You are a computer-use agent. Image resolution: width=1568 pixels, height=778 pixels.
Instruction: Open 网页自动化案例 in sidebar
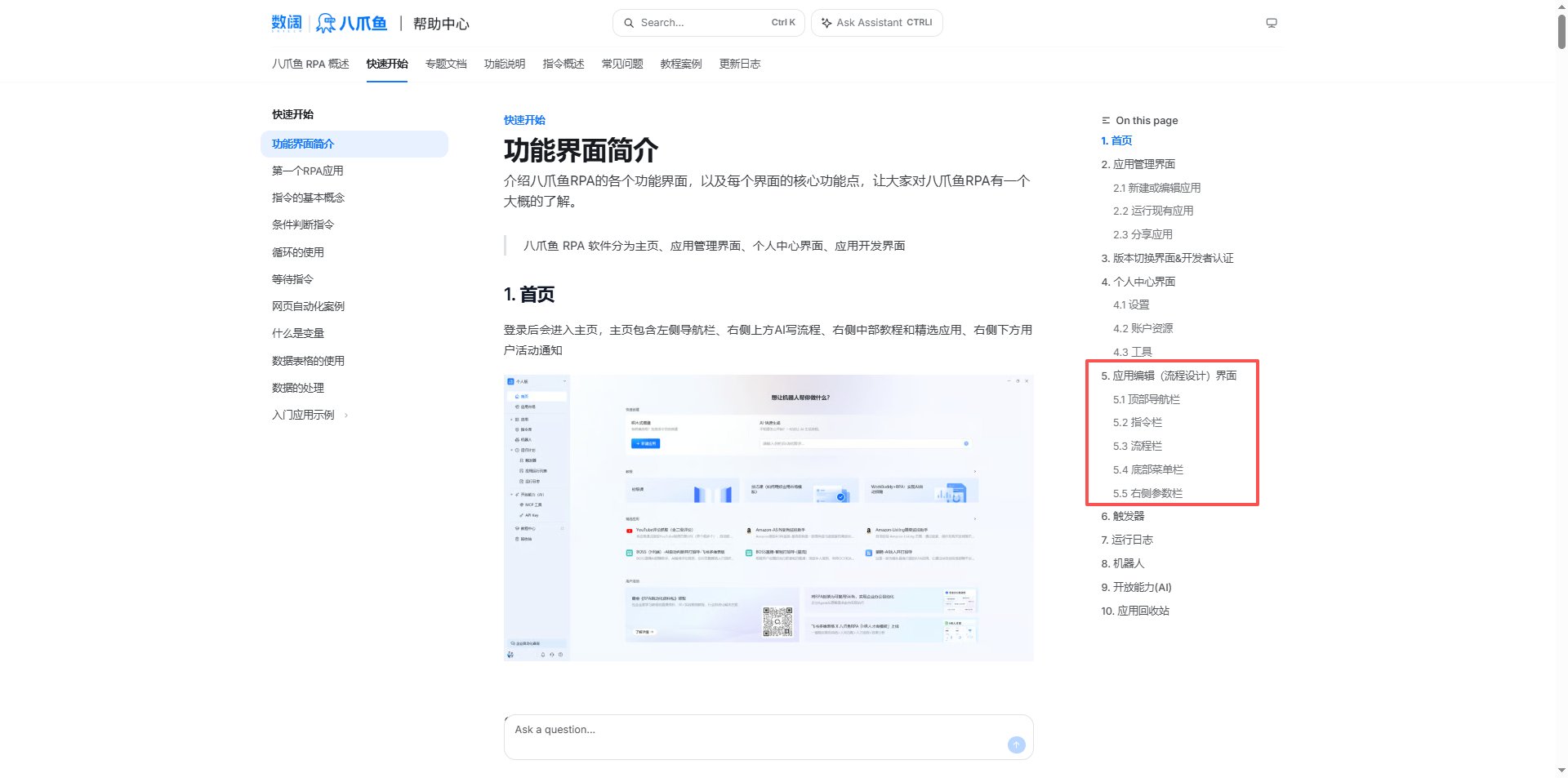tap(309, 306)
